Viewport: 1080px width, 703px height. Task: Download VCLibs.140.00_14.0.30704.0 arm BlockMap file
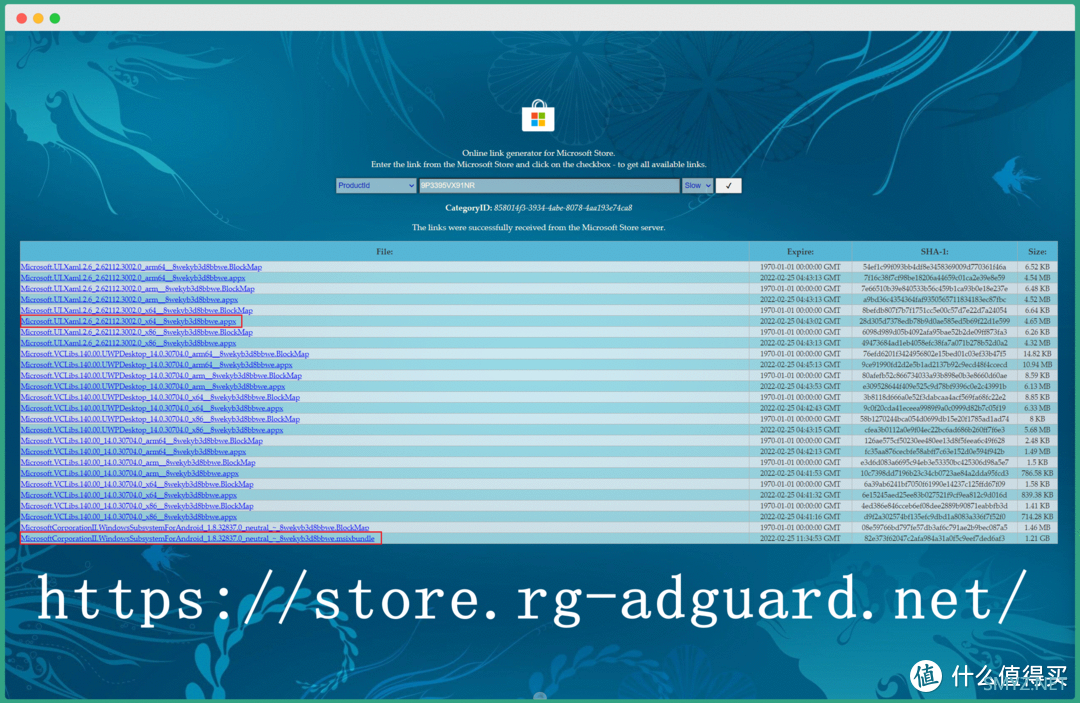pyautogui.click(x=138, y=463)
